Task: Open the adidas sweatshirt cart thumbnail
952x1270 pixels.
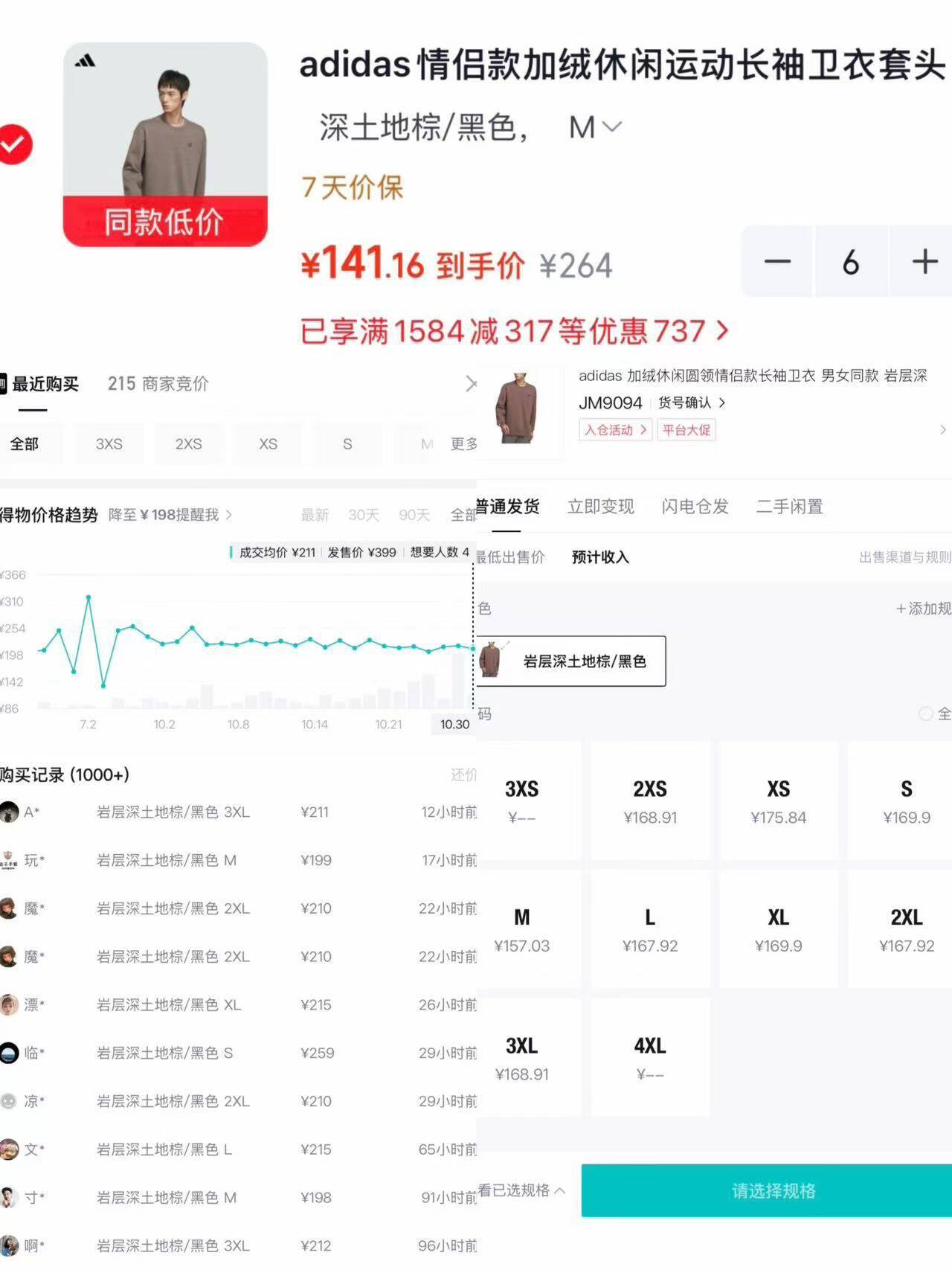Action: pyautogui.click(x=165, y=144)
